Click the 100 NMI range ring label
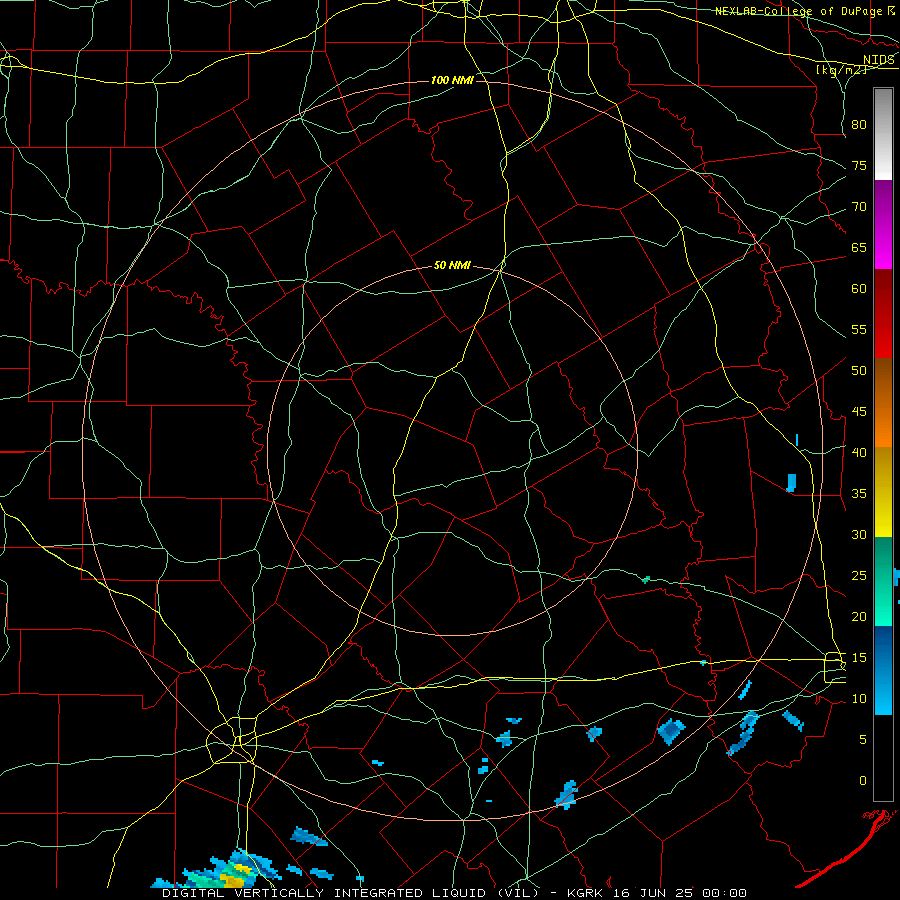 [x=452, y=80]
